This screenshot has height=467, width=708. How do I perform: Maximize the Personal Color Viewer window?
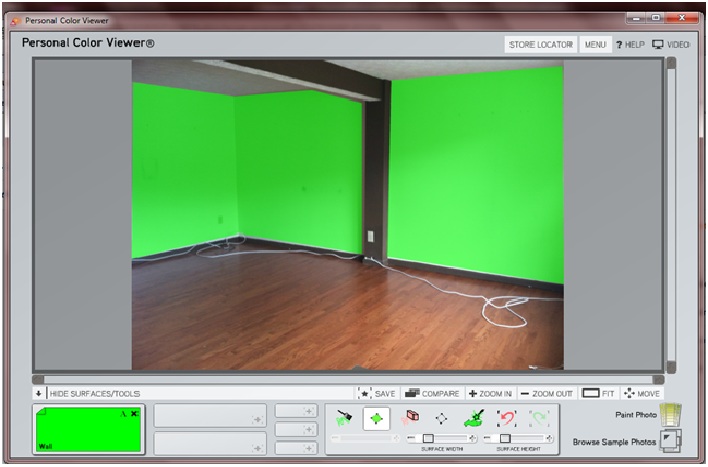(x=656, y=18)
